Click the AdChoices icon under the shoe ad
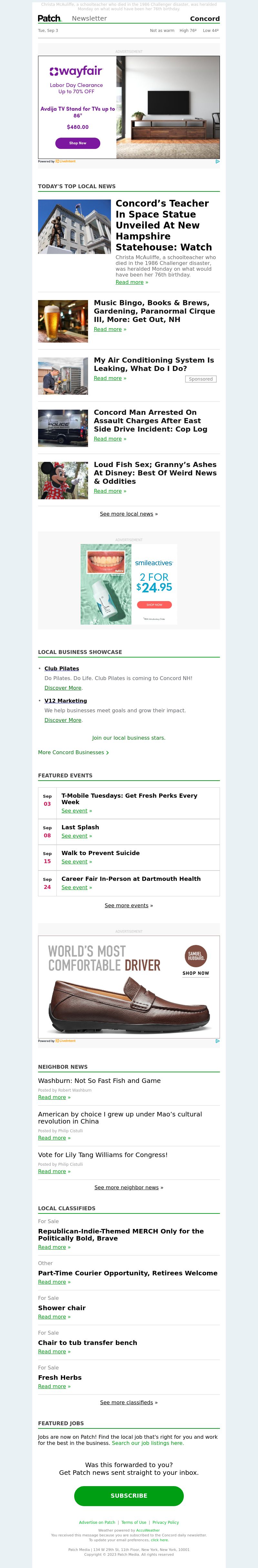The width and height of the screenshot is (258, 1568). click(217, 1041)
